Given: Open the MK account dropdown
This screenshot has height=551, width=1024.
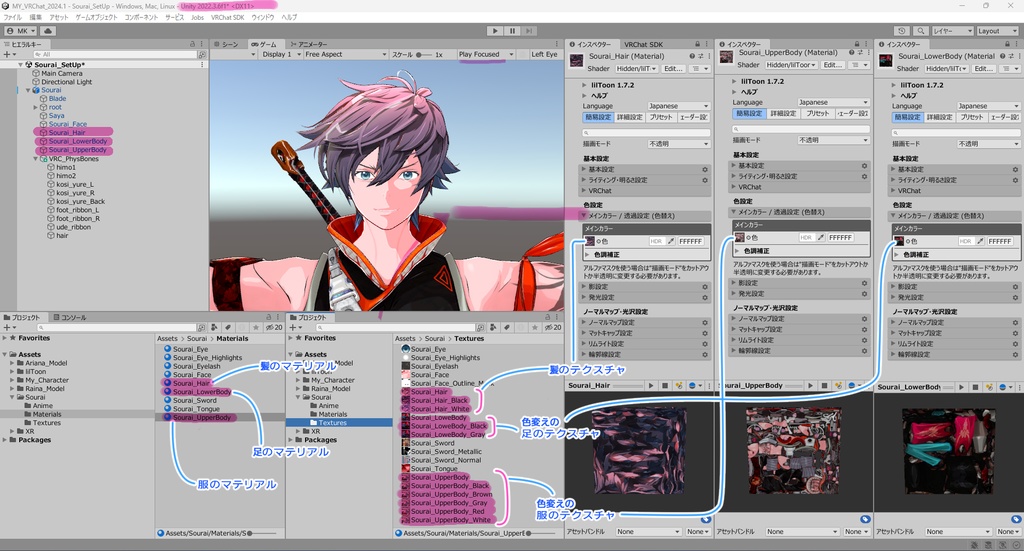Looking at the screenshot, I should tap(21, 31).
